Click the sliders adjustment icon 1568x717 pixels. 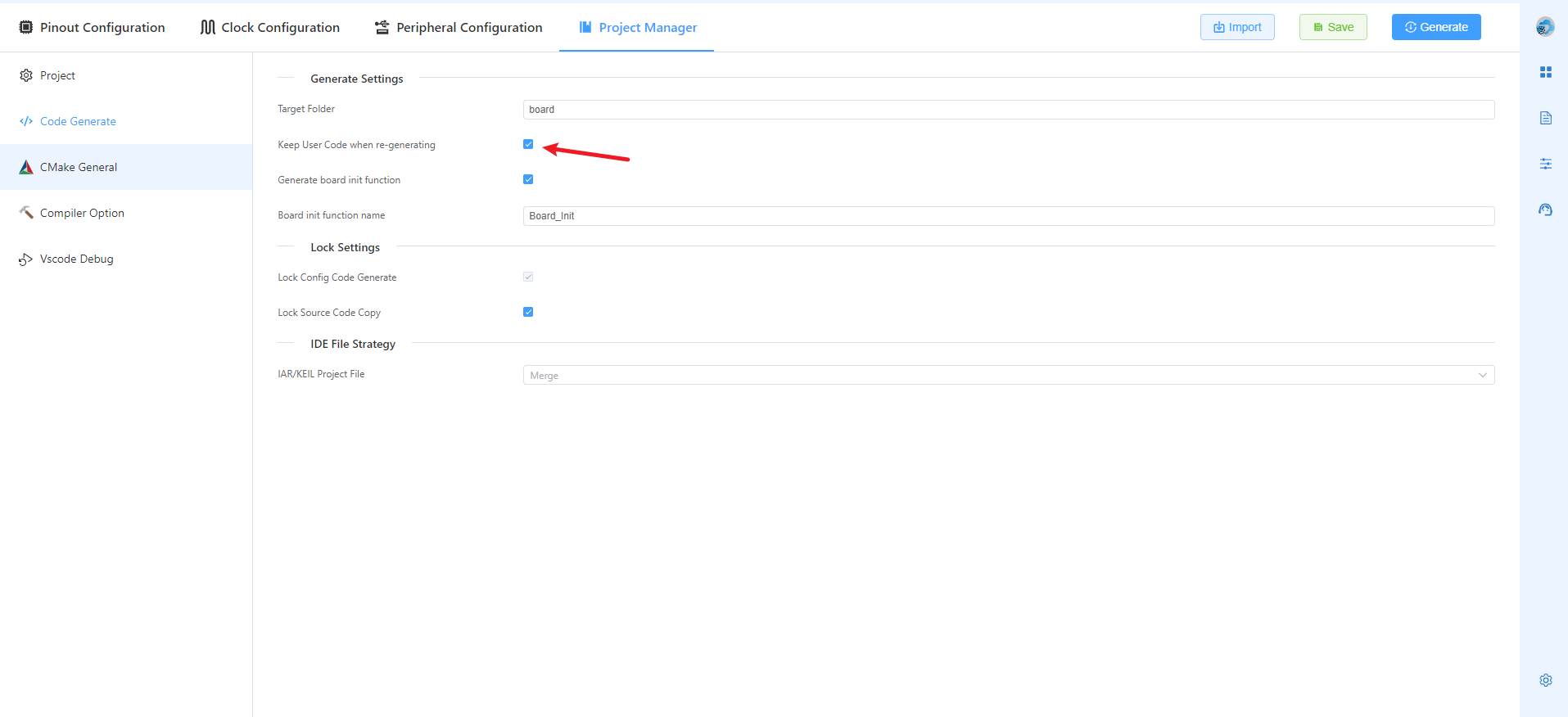(x=1545, y=165)
